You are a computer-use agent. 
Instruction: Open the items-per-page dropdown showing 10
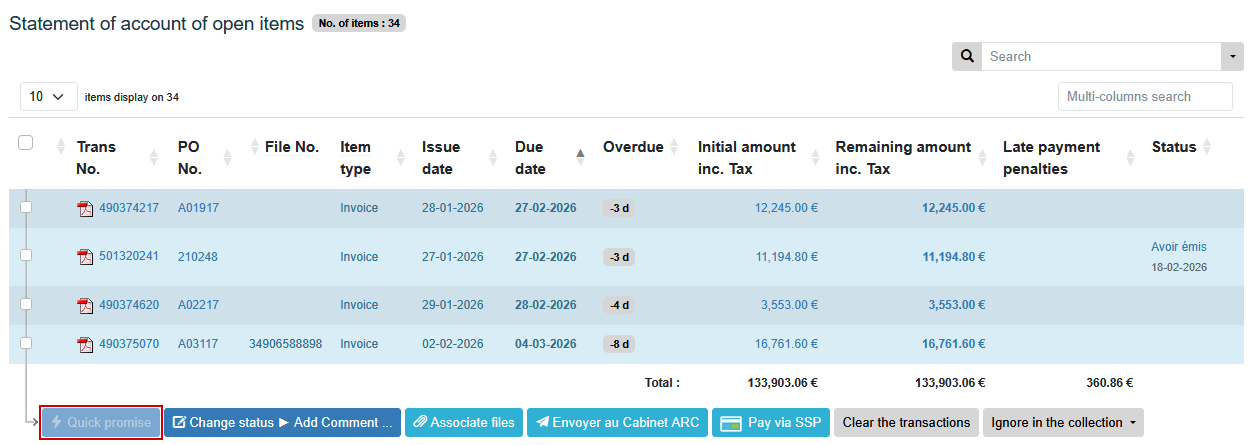[48, 97]
